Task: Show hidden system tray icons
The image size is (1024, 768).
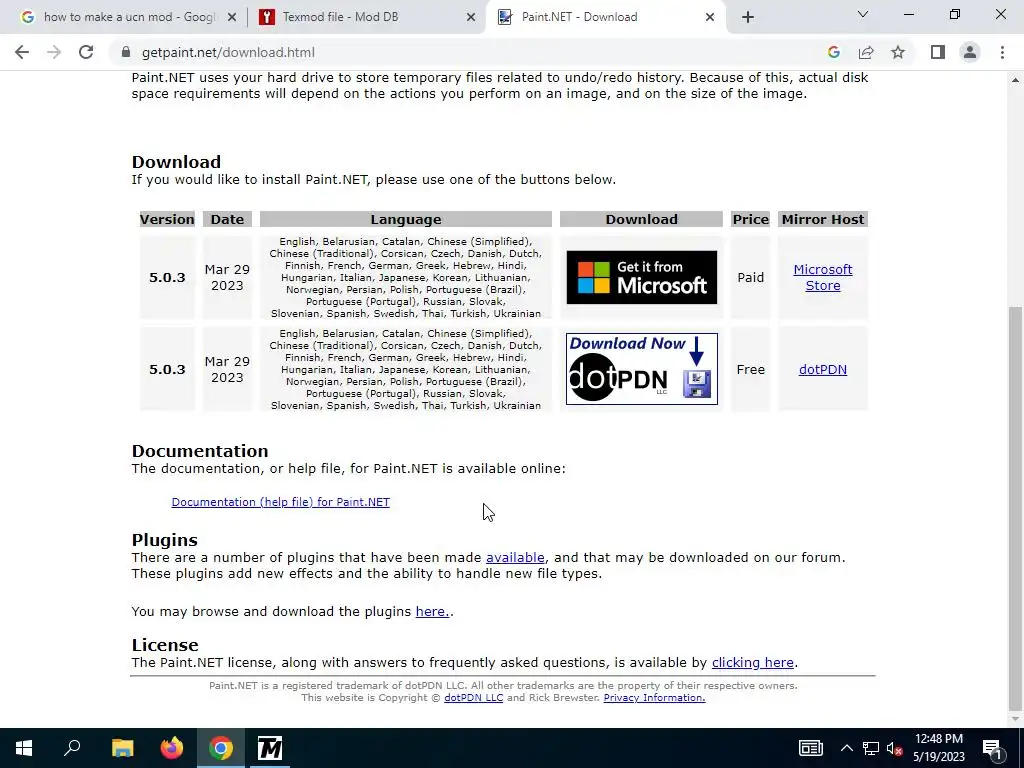Action: pos(846,748)
